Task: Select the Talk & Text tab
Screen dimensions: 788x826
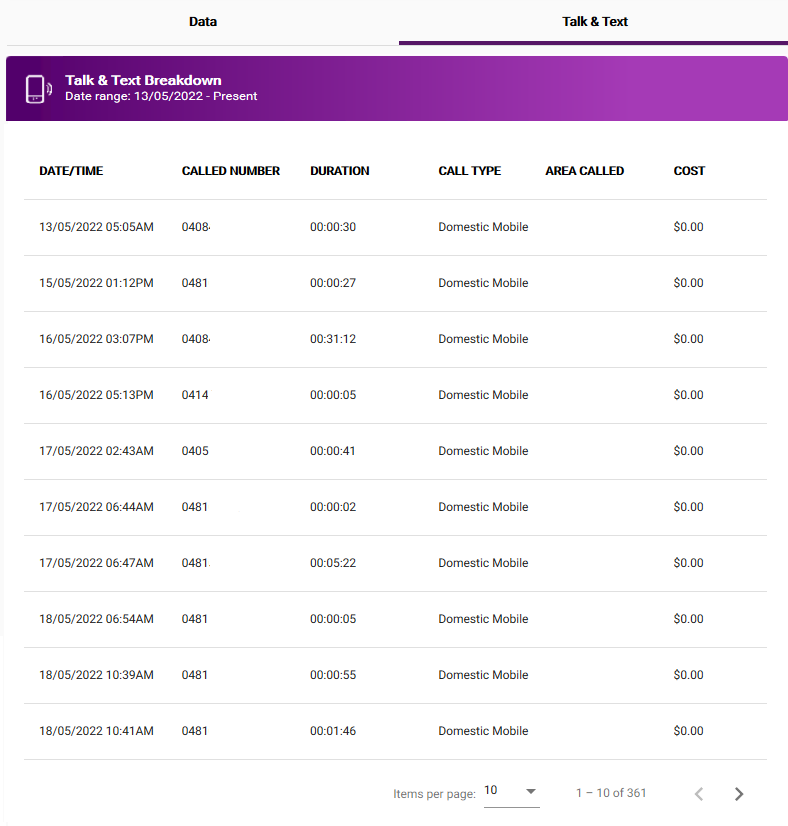Action: coord(594,21)
